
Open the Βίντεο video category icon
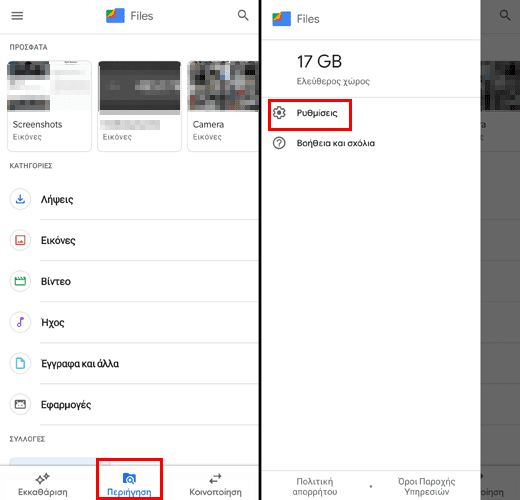[20, 281]
